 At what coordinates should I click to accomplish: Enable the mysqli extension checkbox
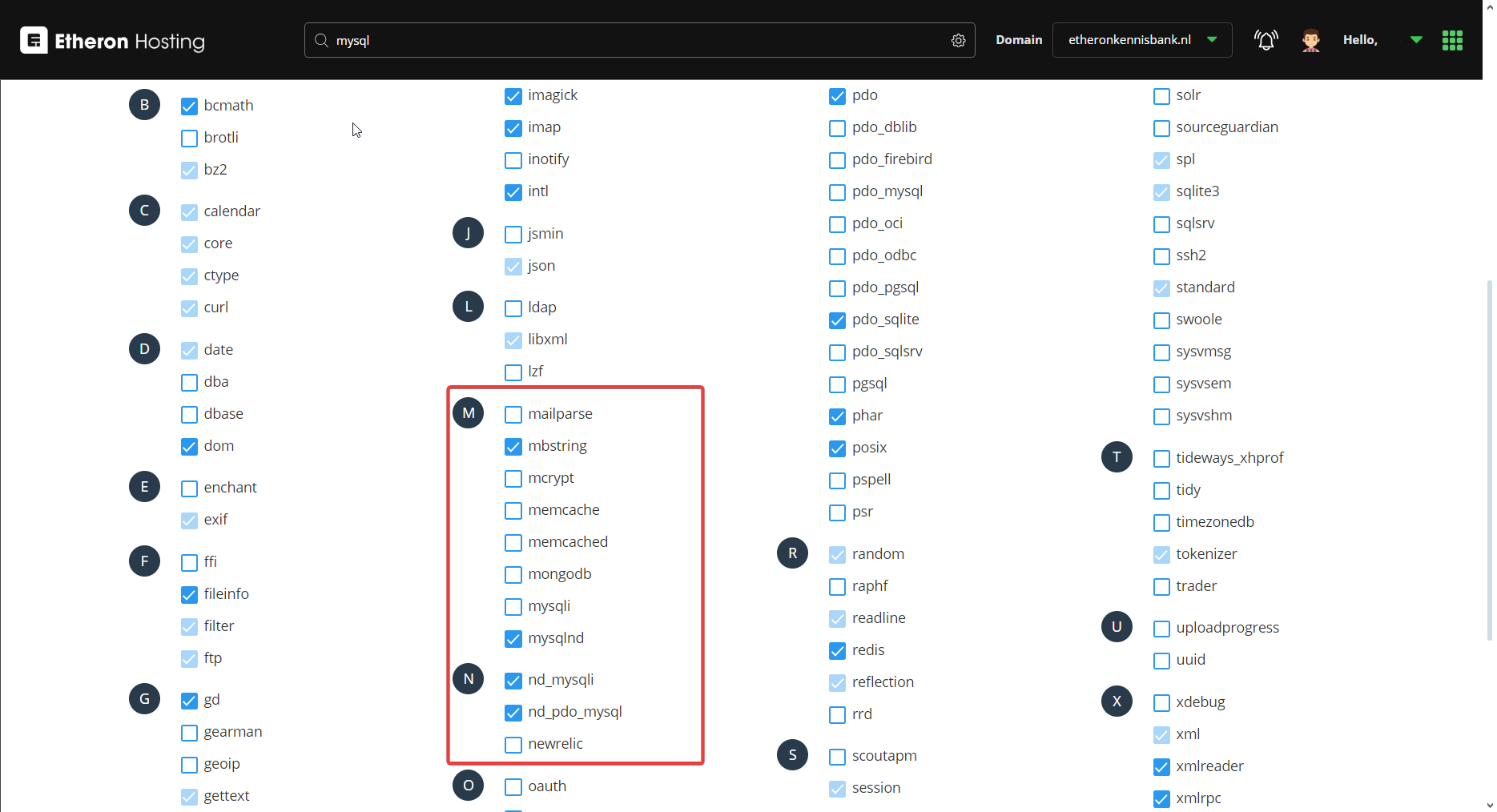513,607
